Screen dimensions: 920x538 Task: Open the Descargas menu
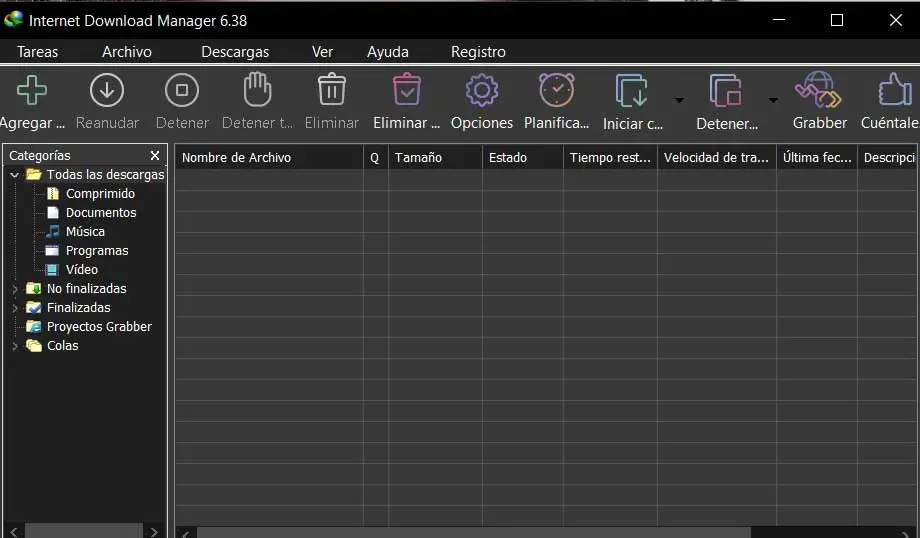coord(235,52)
